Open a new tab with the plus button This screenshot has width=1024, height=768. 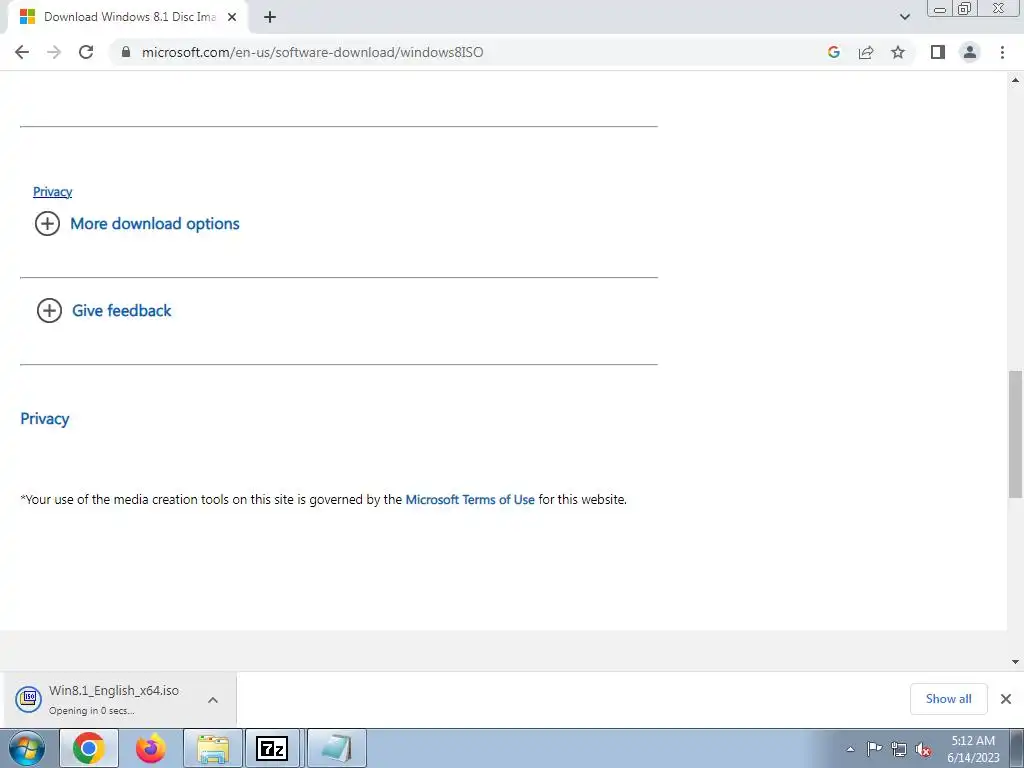point(270,17)
